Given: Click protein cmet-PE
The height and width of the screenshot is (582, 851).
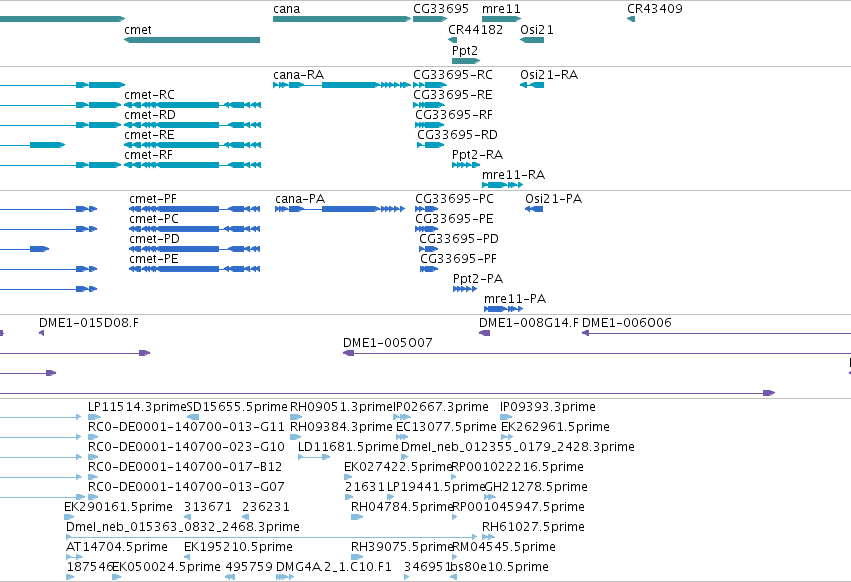Looking at the screenshot, I should coord(154,260).
